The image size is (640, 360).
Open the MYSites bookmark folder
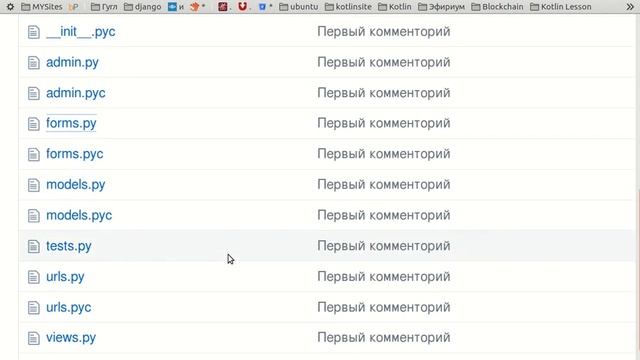42,7
